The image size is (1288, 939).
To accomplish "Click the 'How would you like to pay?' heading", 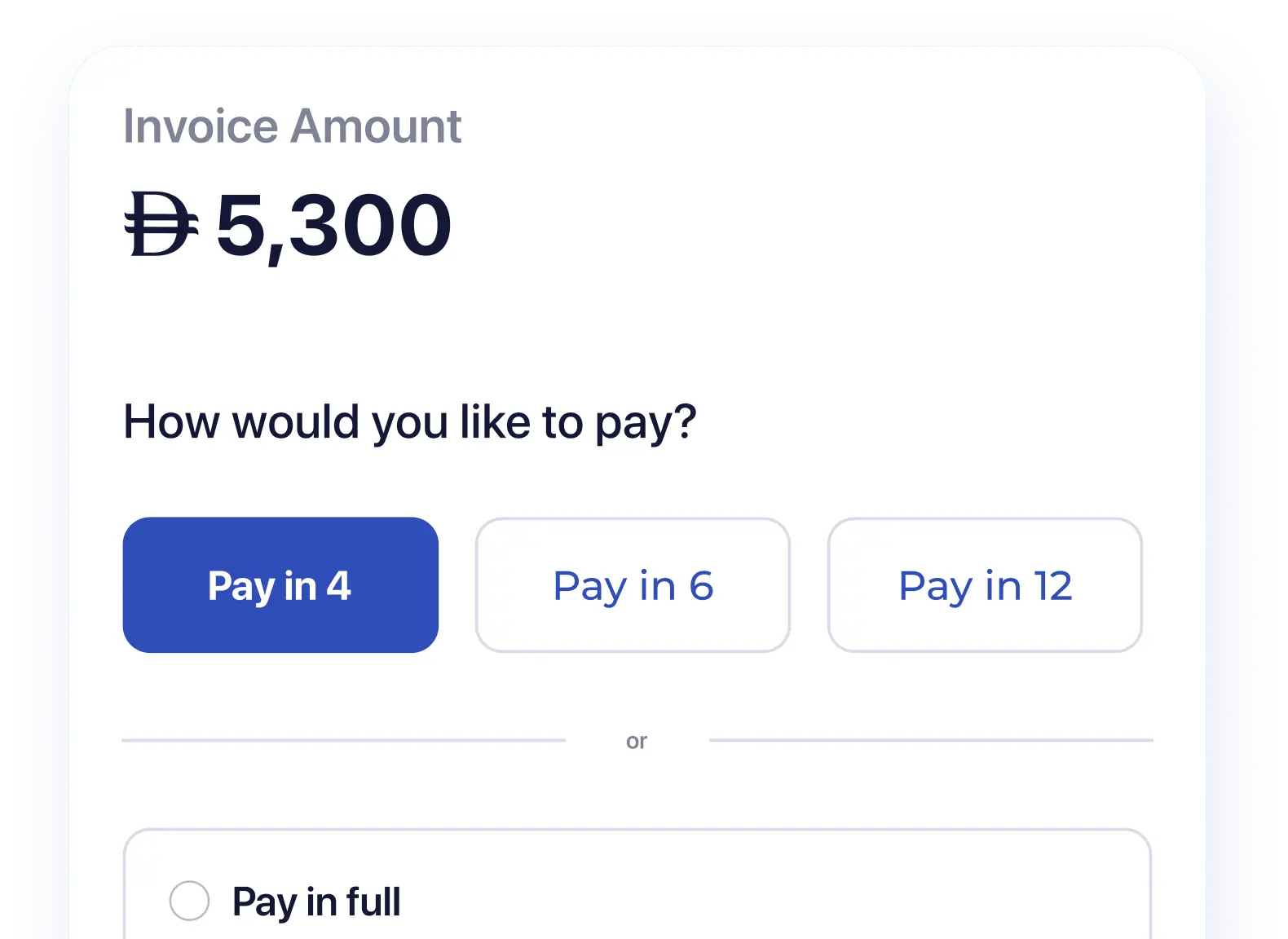I will [409, 422].
